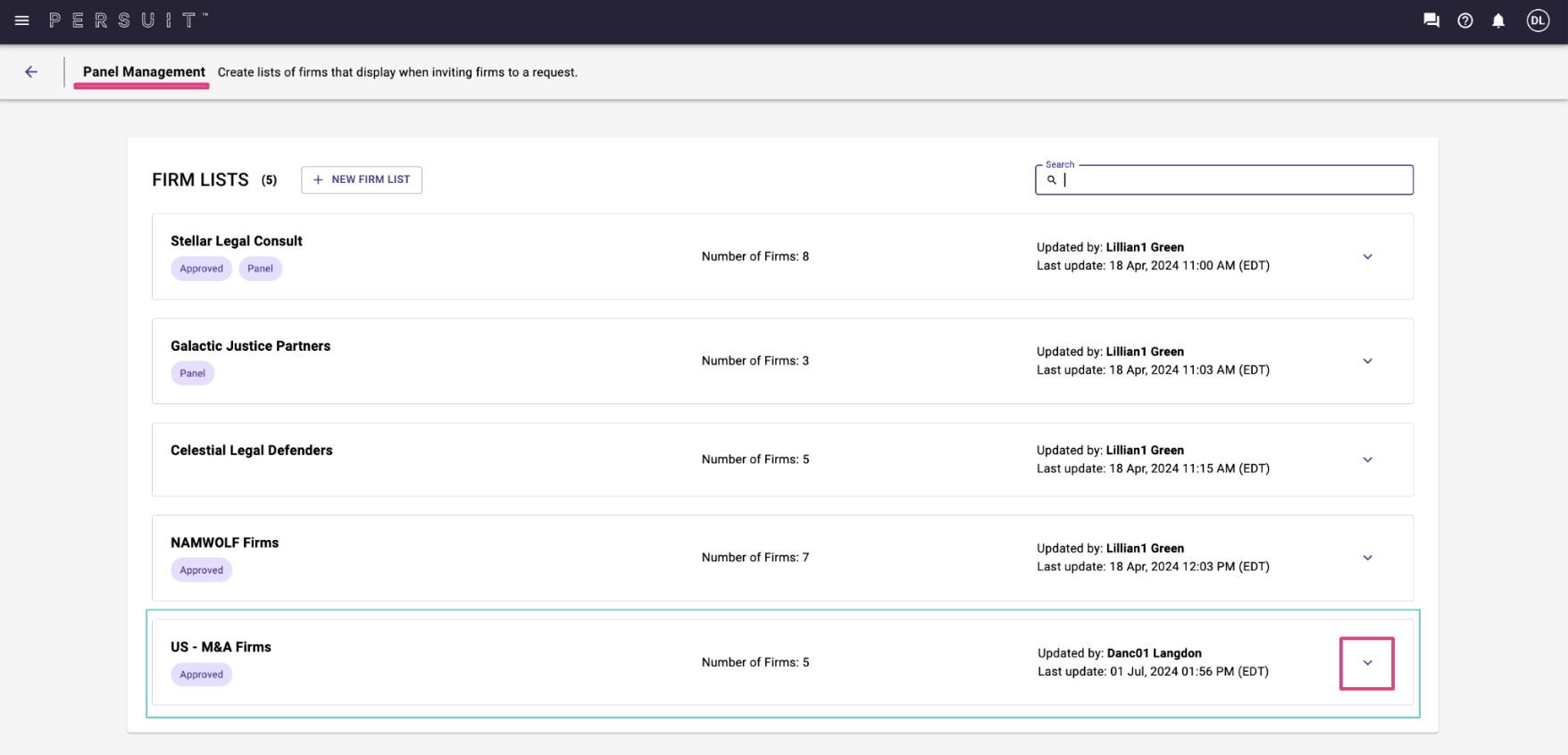The image size is (1568, 755).
Task: Click the Stellar Legal Consult title
Action: (x=237, y=241)
